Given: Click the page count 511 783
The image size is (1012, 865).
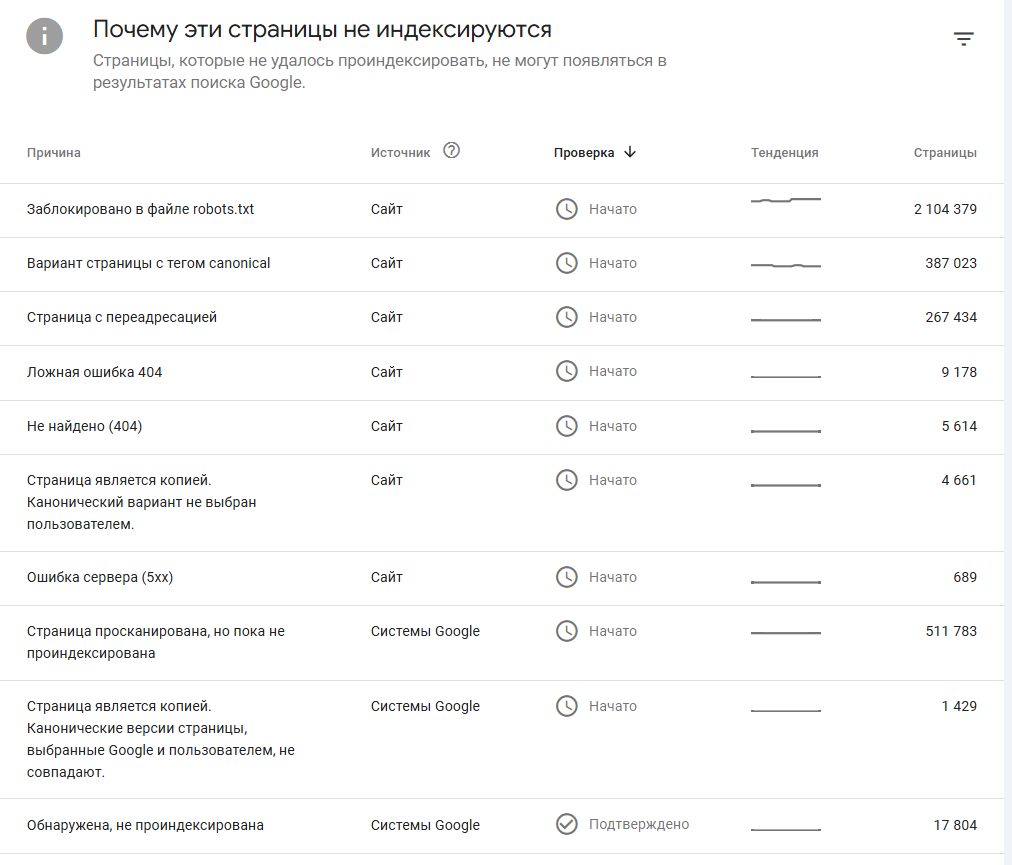Looking at the screenshot, I should coord(951,631).
